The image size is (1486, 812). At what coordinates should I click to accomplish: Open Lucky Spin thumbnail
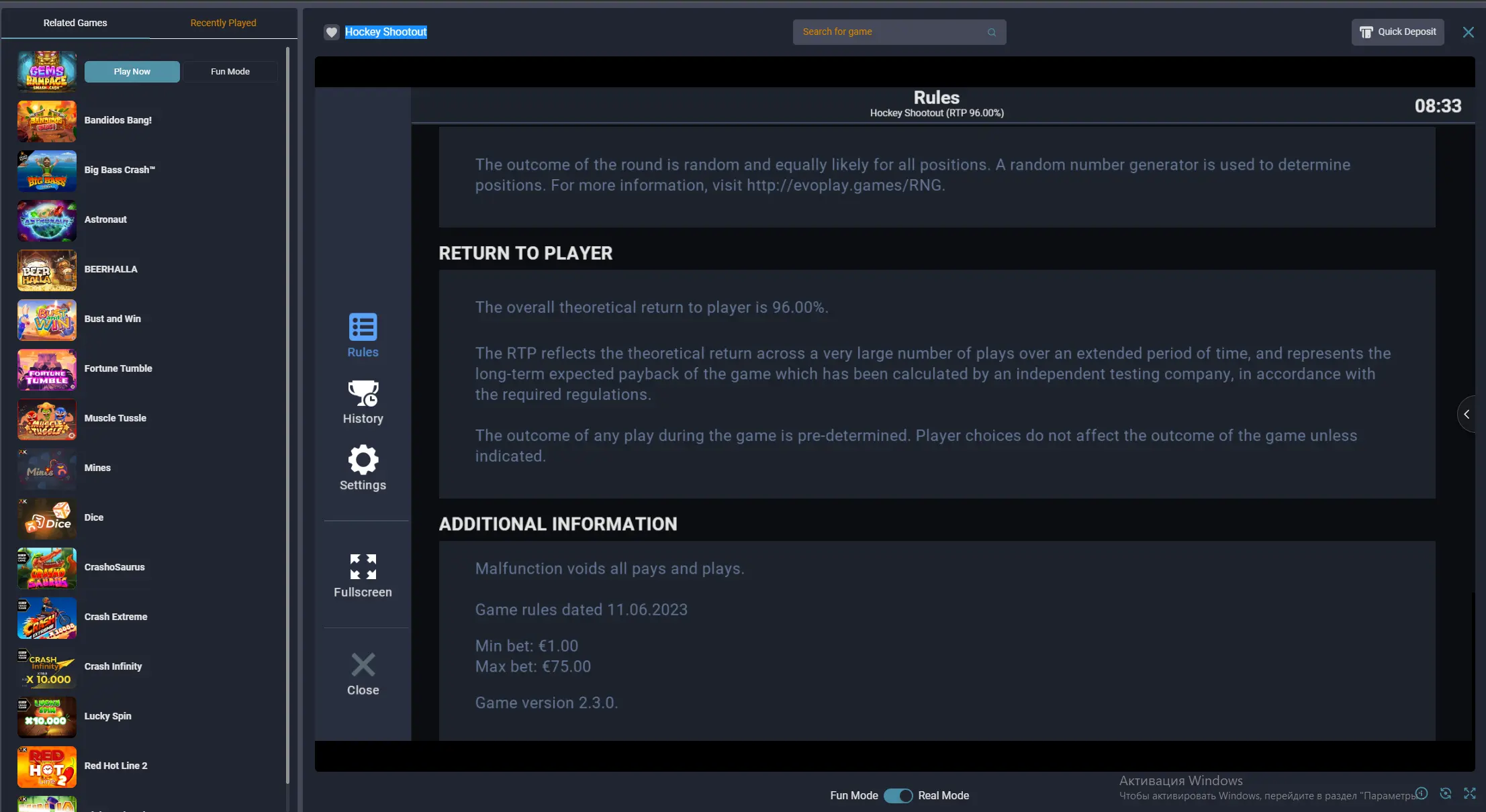(x=47, y=717)
